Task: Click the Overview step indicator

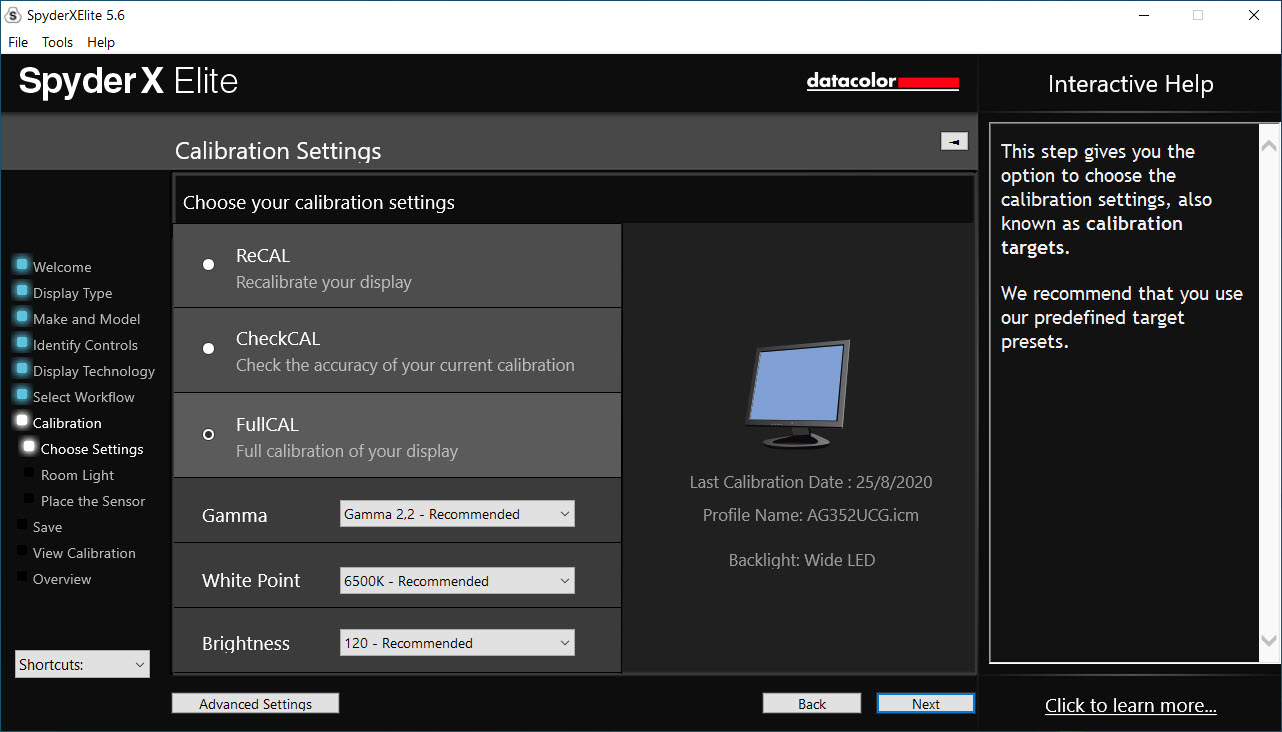Action: point(23,577)
